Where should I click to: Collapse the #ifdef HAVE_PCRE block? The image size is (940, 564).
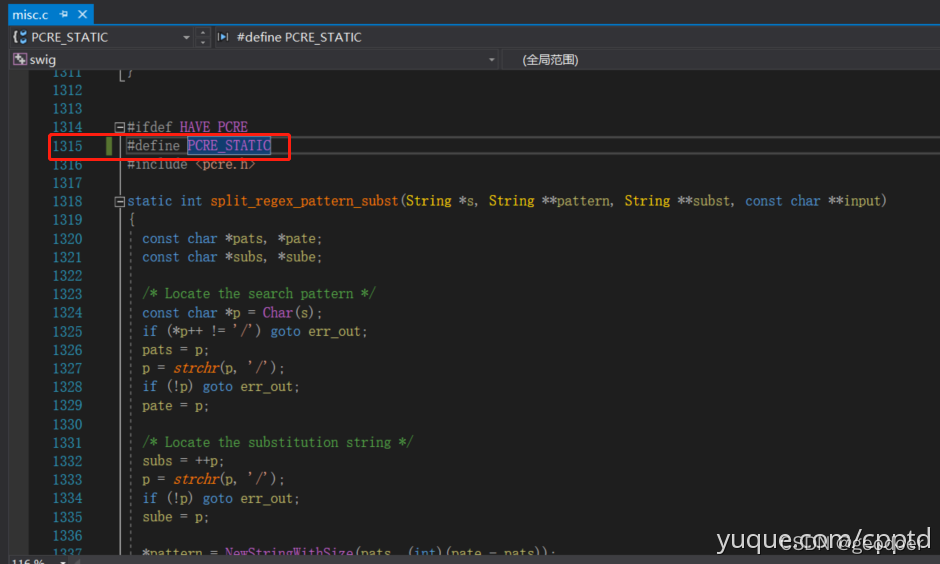point(119,127)
